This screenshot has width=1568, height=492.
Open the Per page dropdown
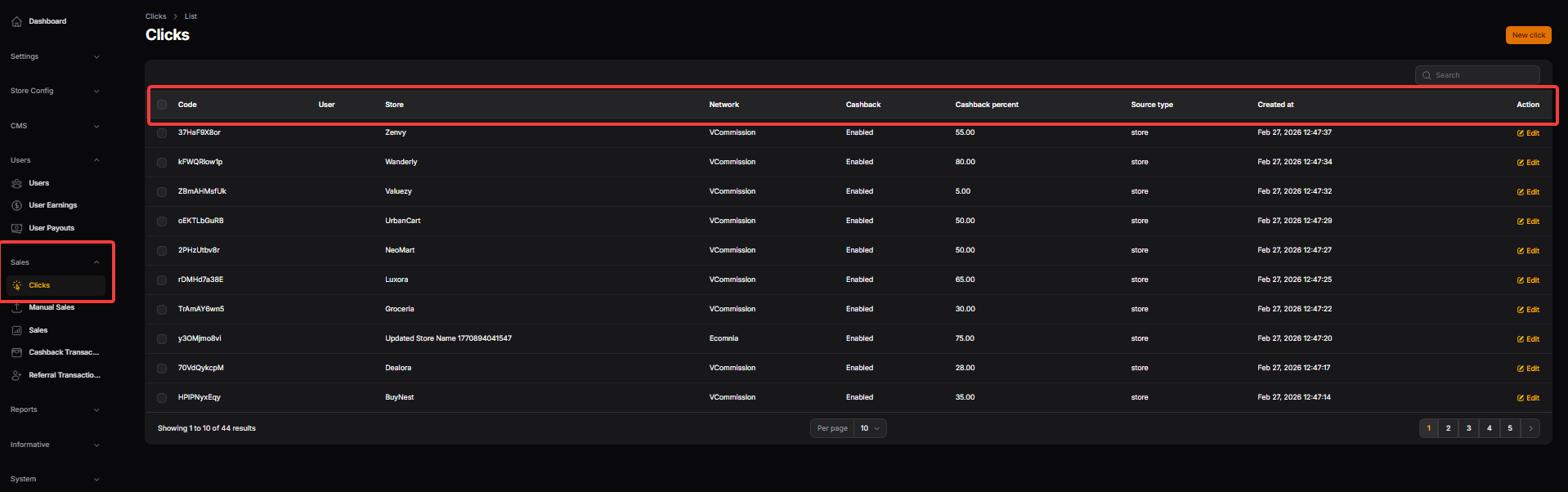click(869, 428)
